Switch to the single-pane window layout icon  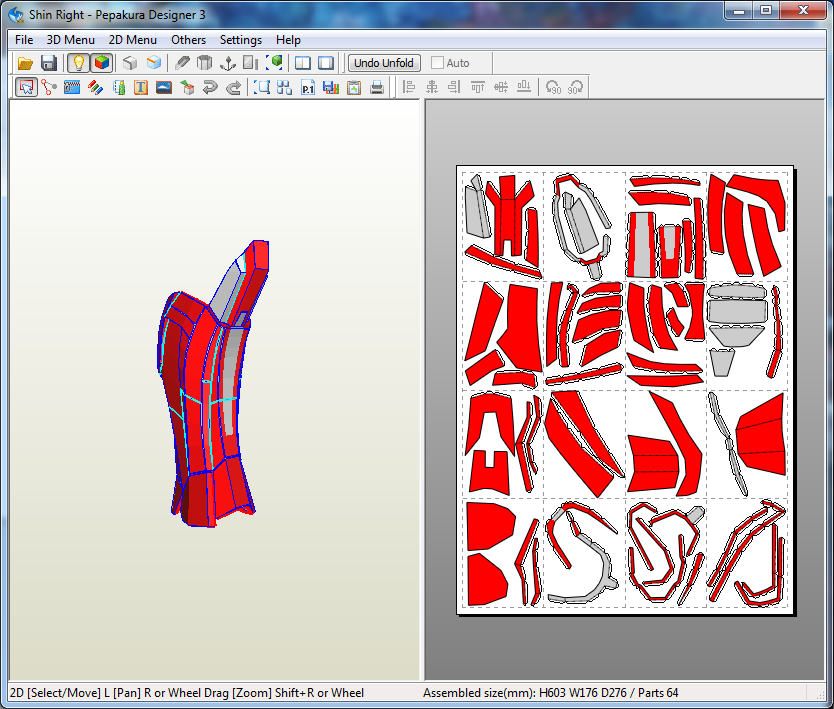326,63
